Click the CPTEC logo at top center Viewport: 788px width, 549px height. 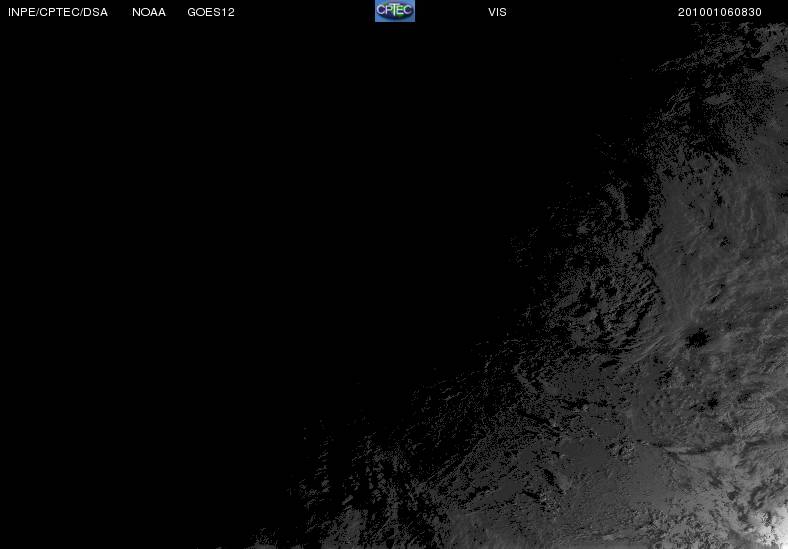(x=395, y=11)
